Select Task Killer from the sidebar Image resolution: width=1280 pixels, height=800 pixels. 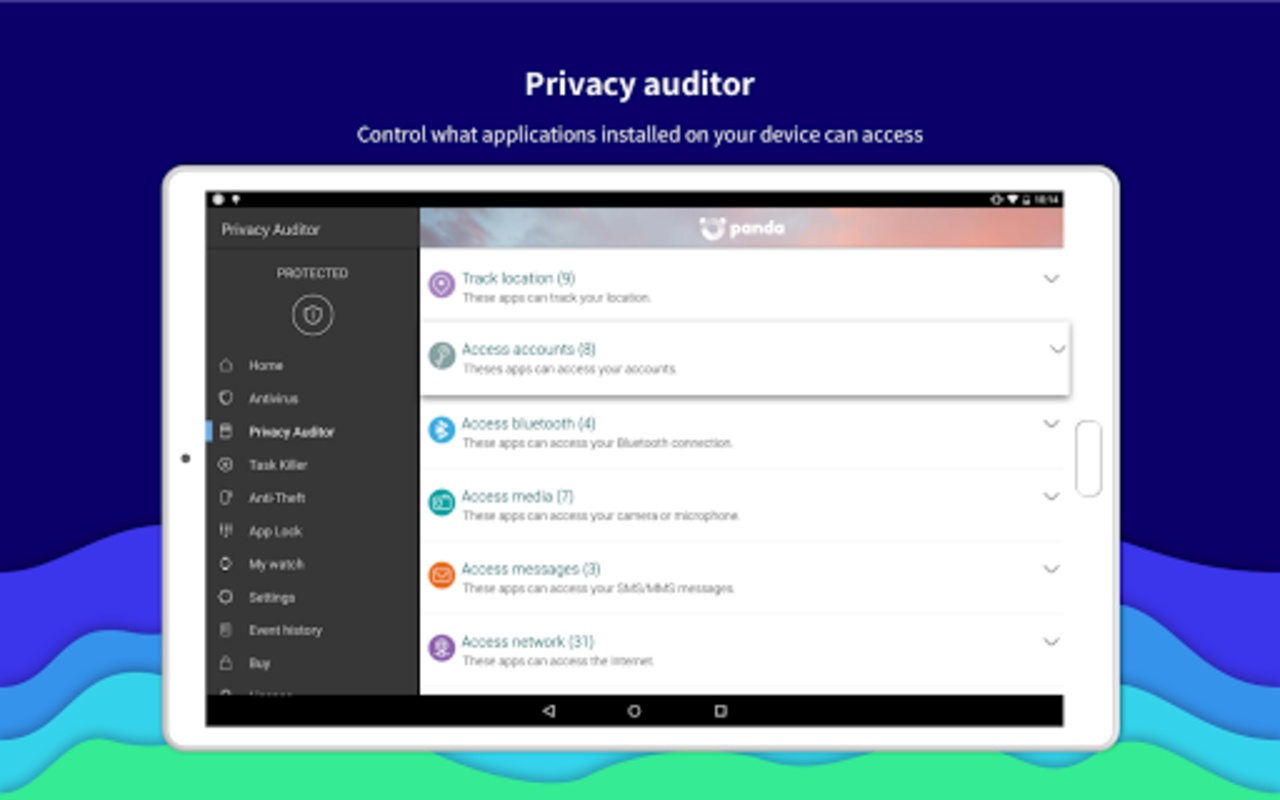click(x=277, y=465)
